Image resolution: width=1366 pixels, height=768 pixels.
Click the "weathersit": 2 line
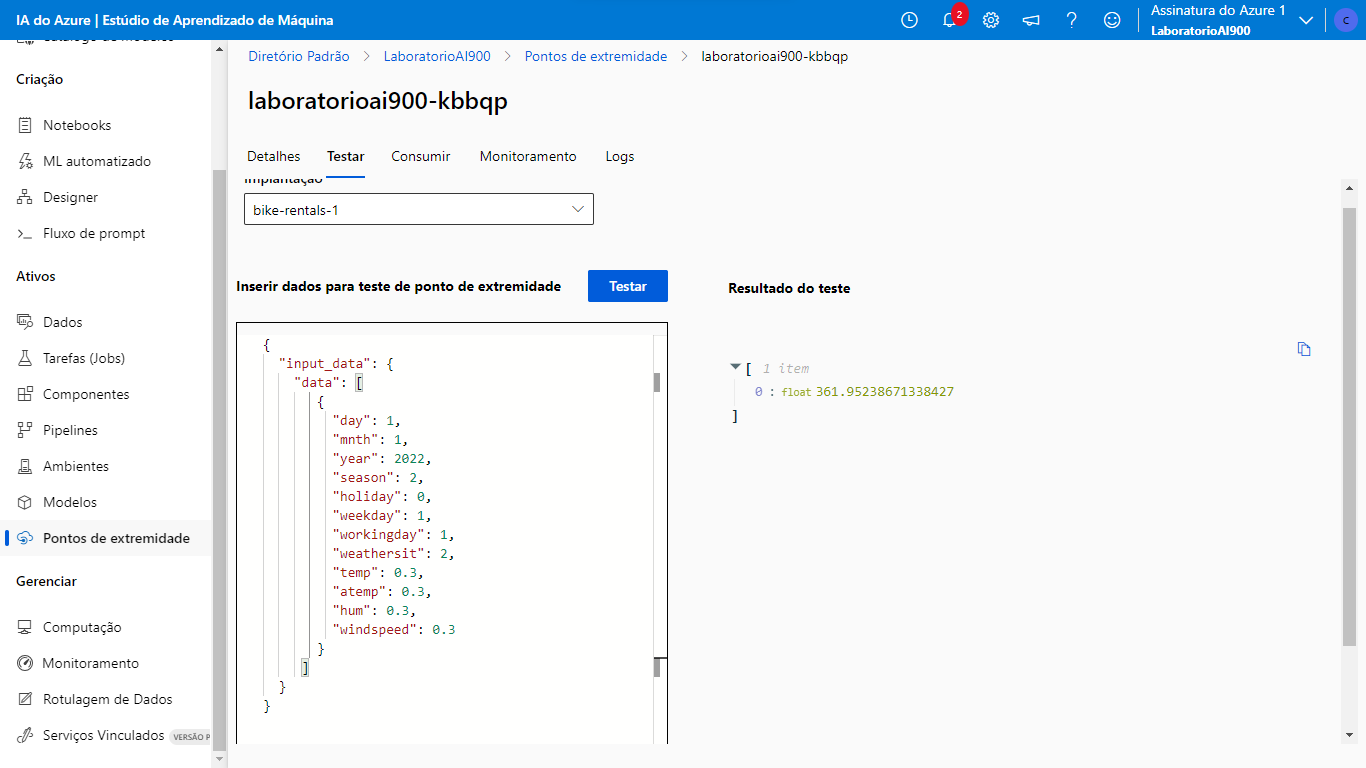point(394,553)
